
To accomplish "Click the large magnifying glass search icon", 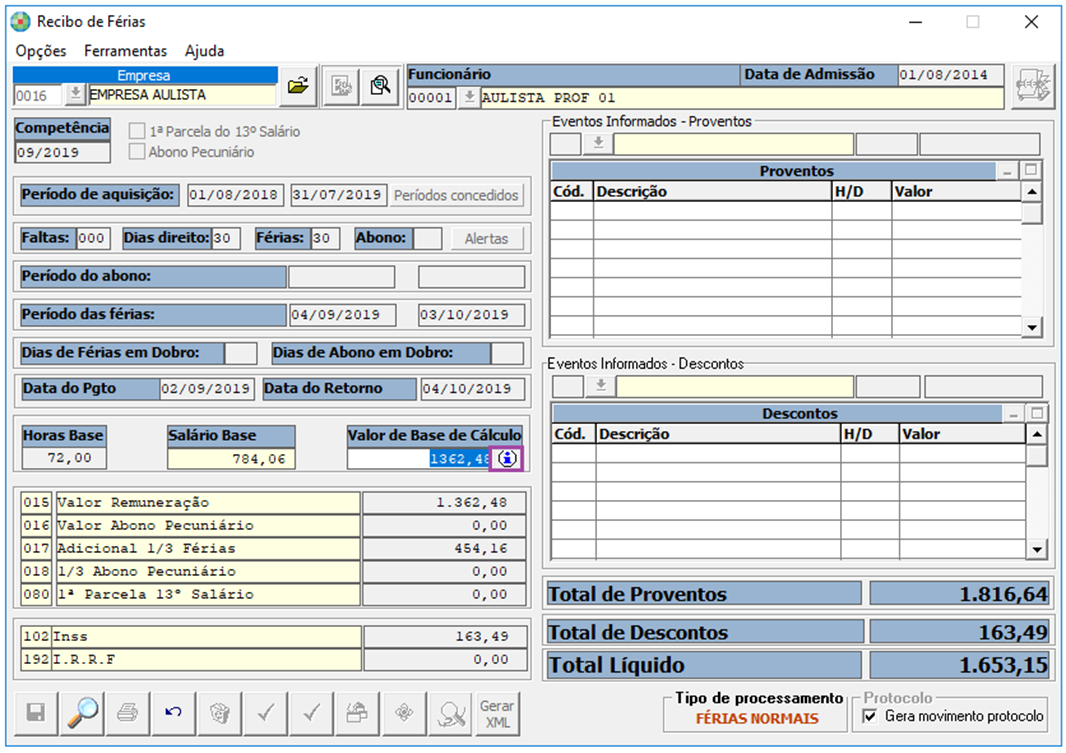I will [x=82, y=713].
